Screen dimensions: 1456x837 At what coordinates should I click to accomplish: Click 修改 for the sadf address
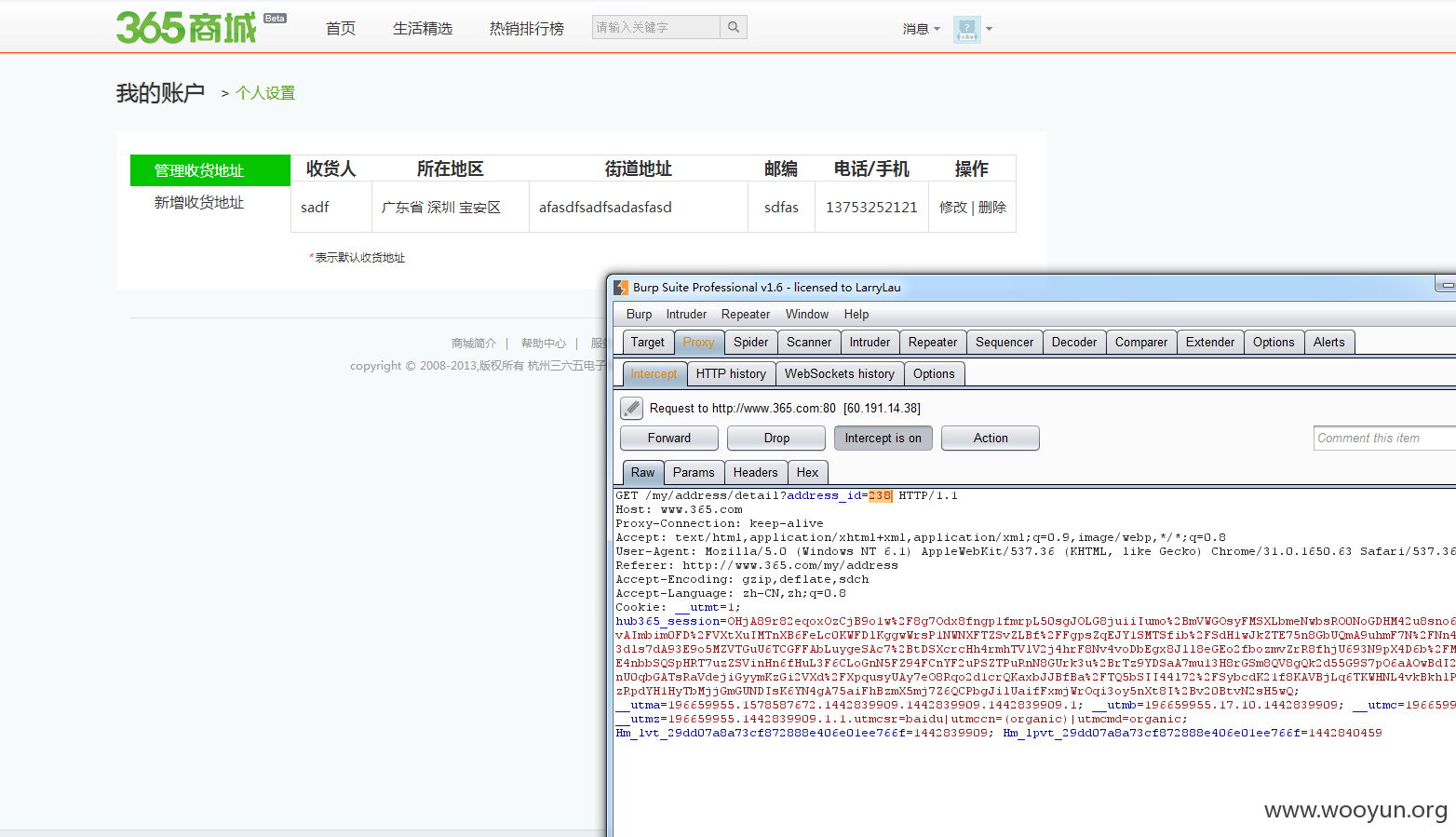click(953, 207)
